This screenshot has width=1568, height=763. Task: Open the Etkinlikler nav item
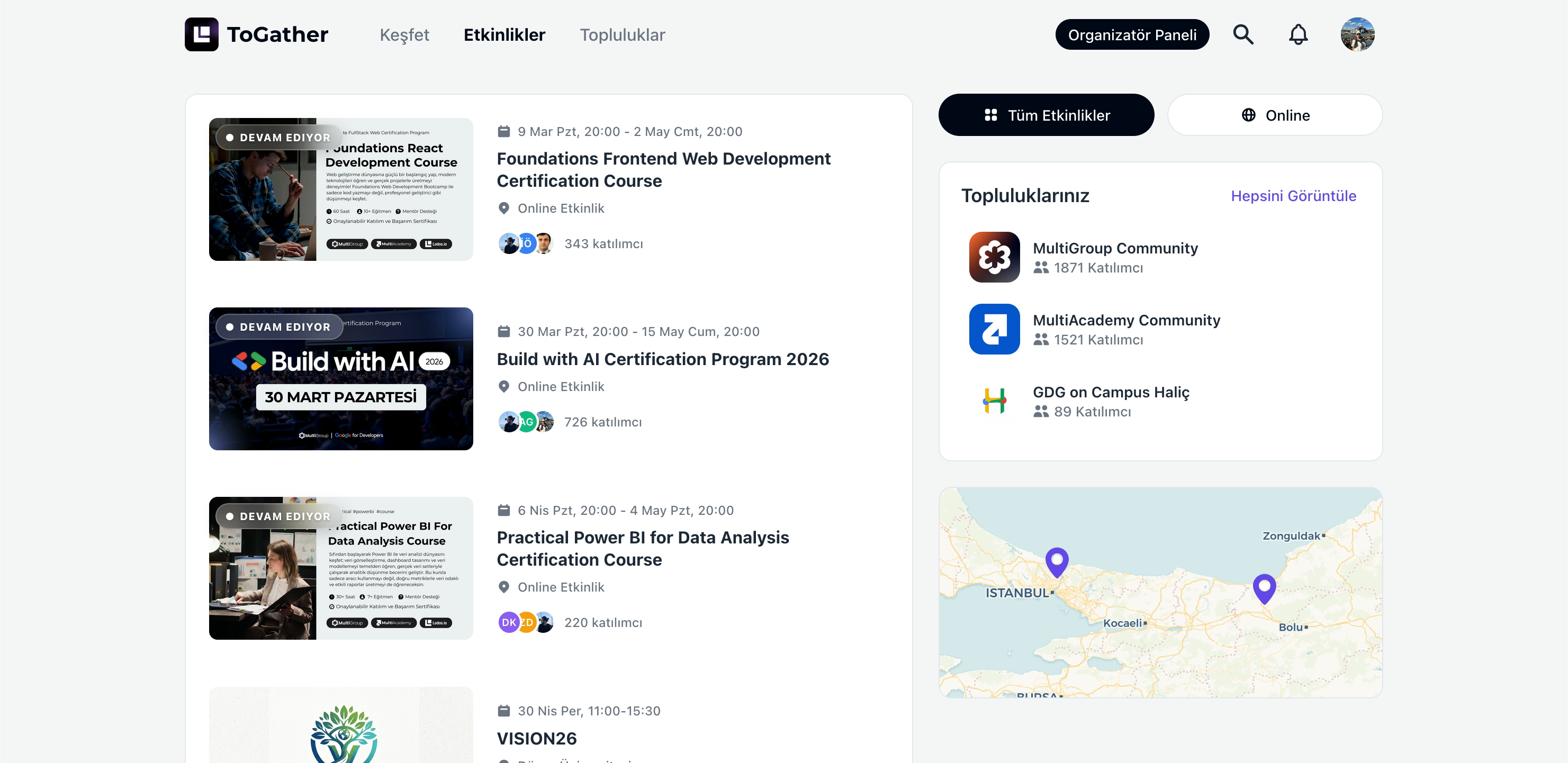click(x=504, y=35)
